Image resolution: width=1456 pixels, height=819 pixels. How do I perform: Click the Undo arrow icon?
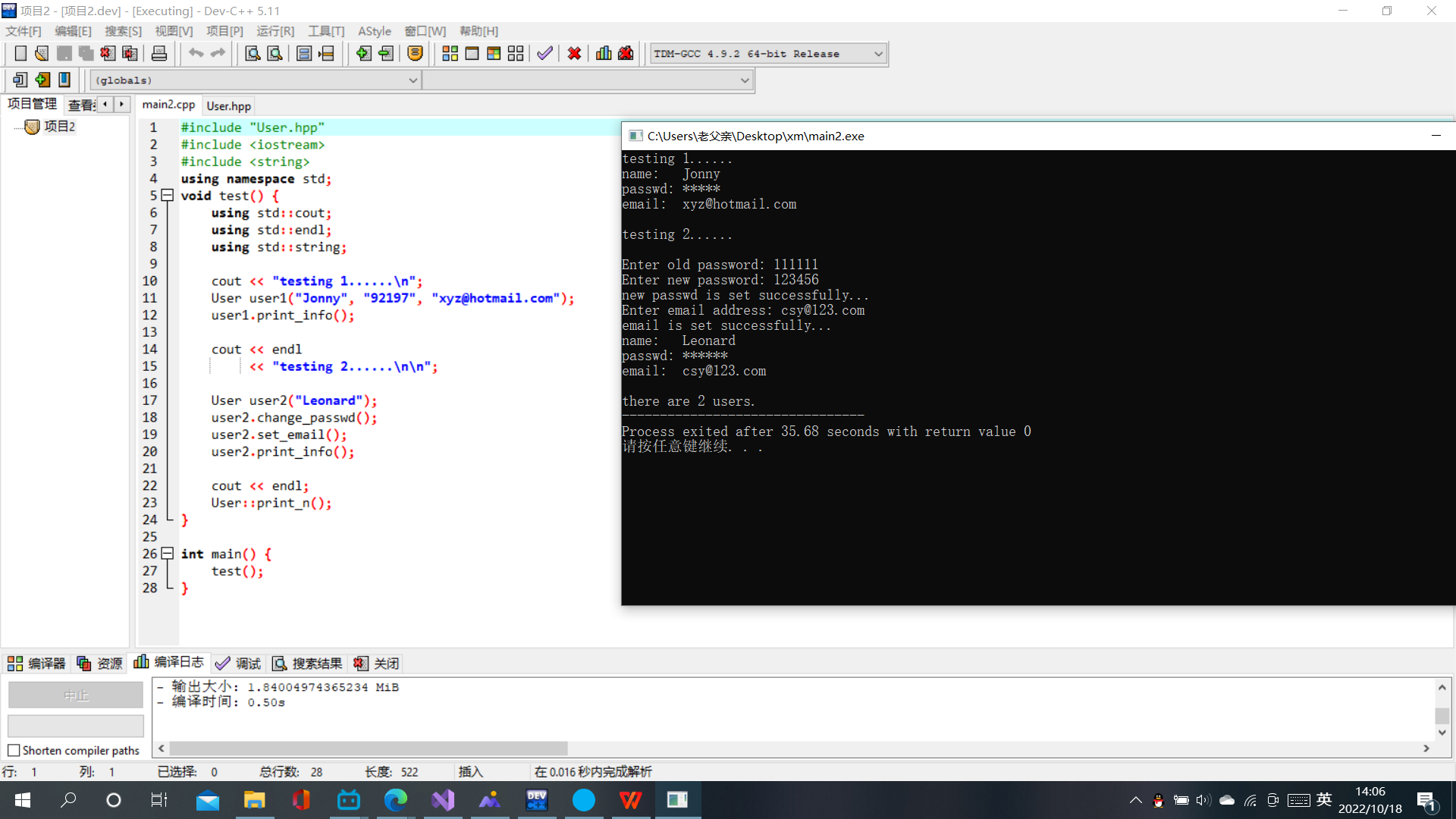point(196,54)
